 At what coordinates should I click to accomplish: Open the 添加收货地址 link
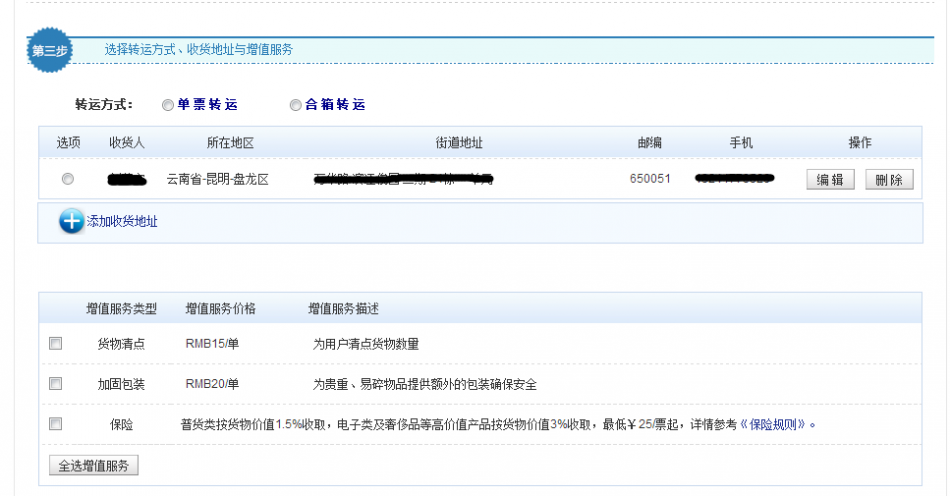tap(122, 221)
